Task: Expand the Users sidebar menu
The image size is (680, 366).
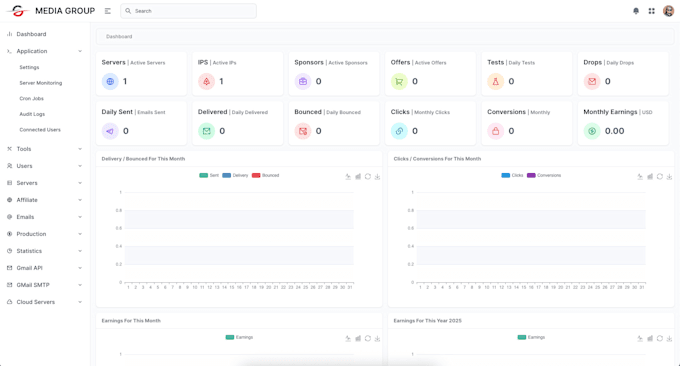Action: pyautogui.click(x=45, y=166)
